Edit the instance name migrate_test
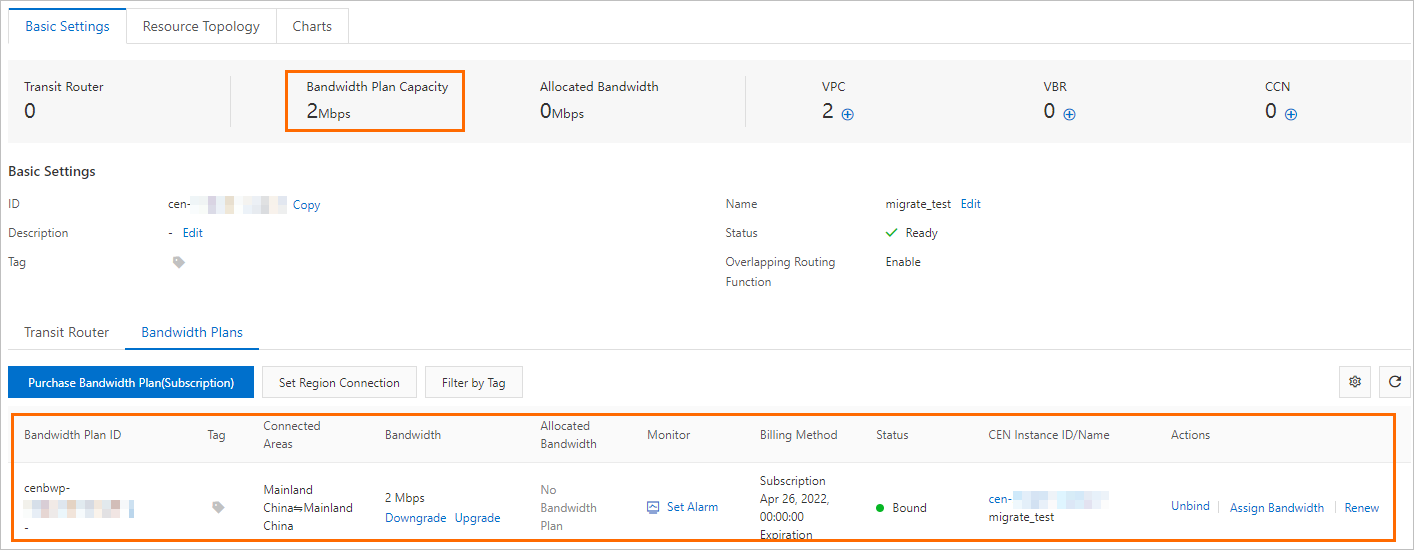Screen dimensions: 1414x550 pos(971,204)
